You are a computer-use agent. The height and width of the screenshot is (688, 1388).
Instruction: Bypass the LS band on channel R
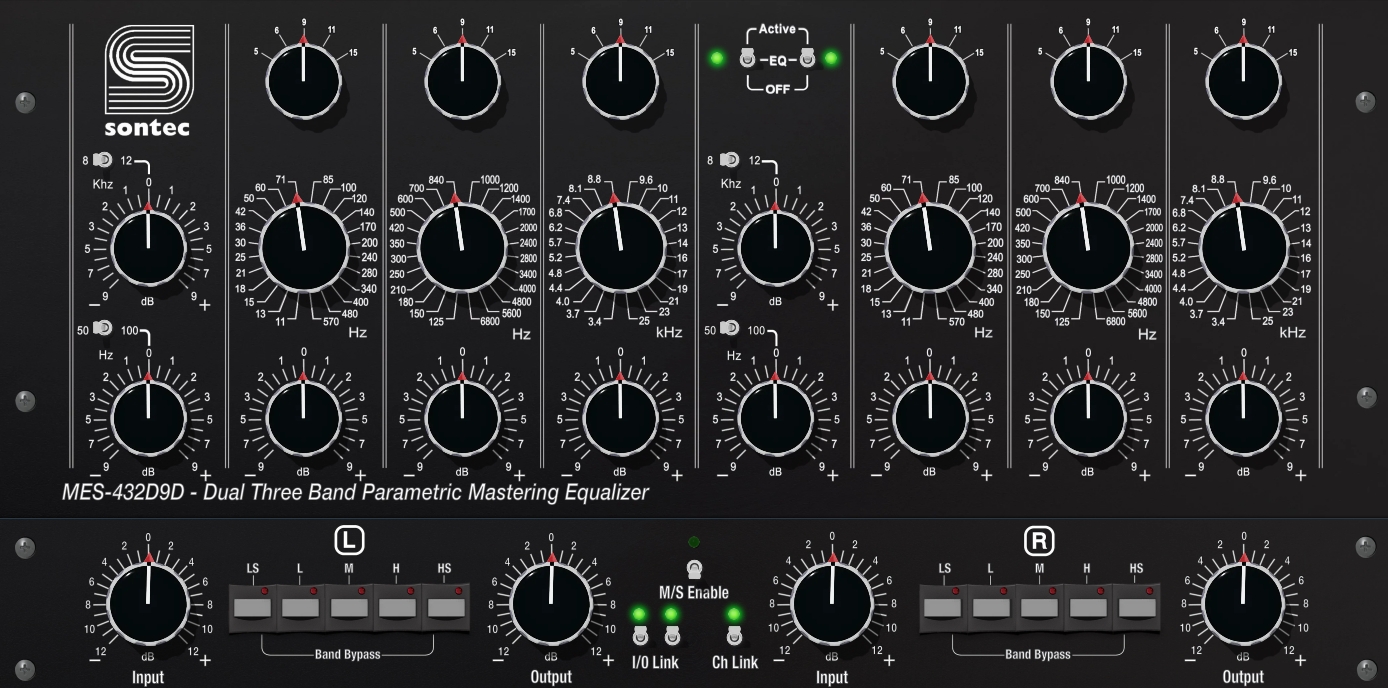943,606
